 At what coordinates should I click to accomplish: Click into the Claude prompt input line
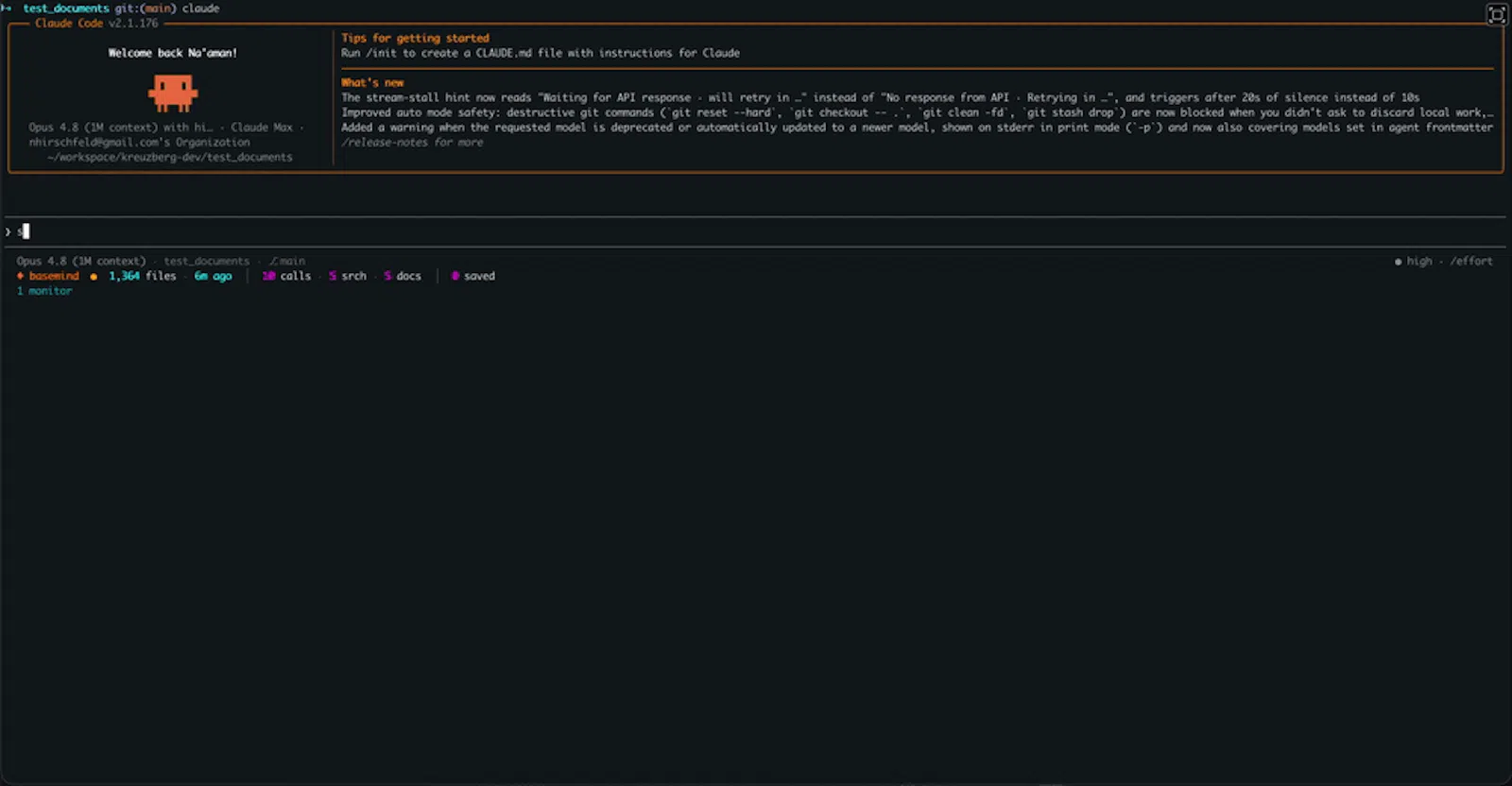pos(756,231)
